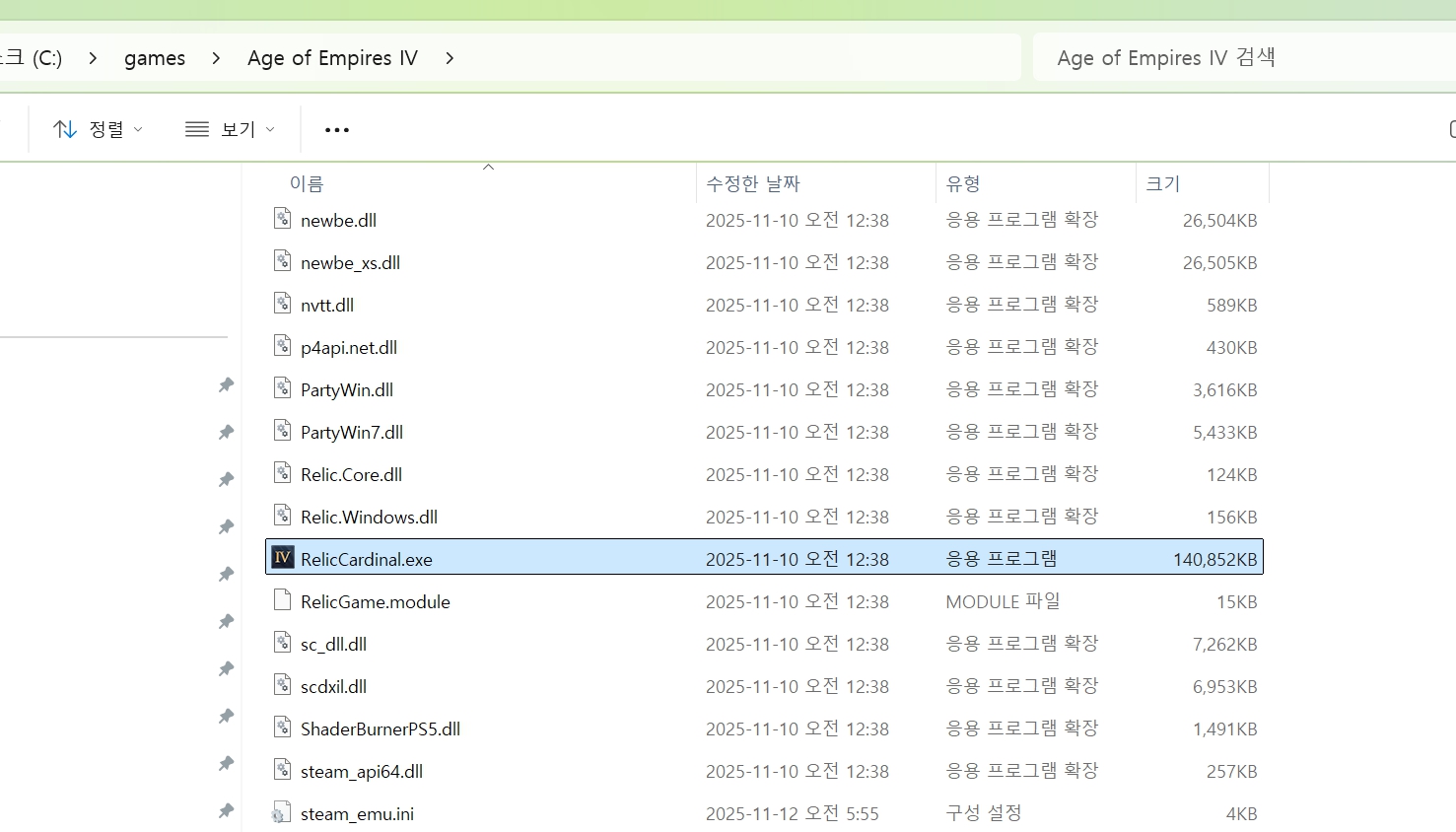
Task: Open the three-dot more options menu
Action: (x=337, y=129)
